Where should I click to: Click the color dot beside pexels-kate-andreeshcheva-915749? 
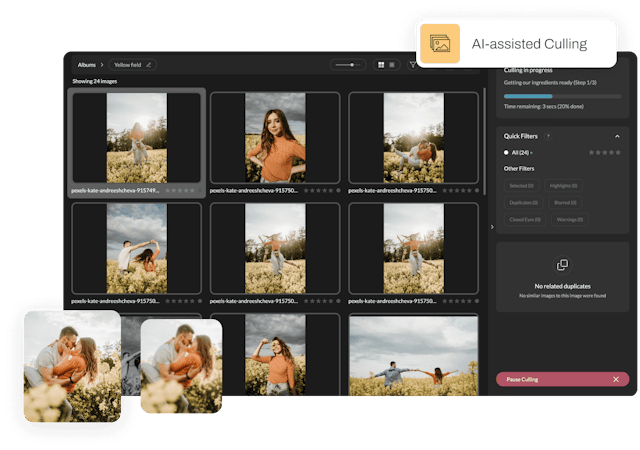(x=200, y=191)
